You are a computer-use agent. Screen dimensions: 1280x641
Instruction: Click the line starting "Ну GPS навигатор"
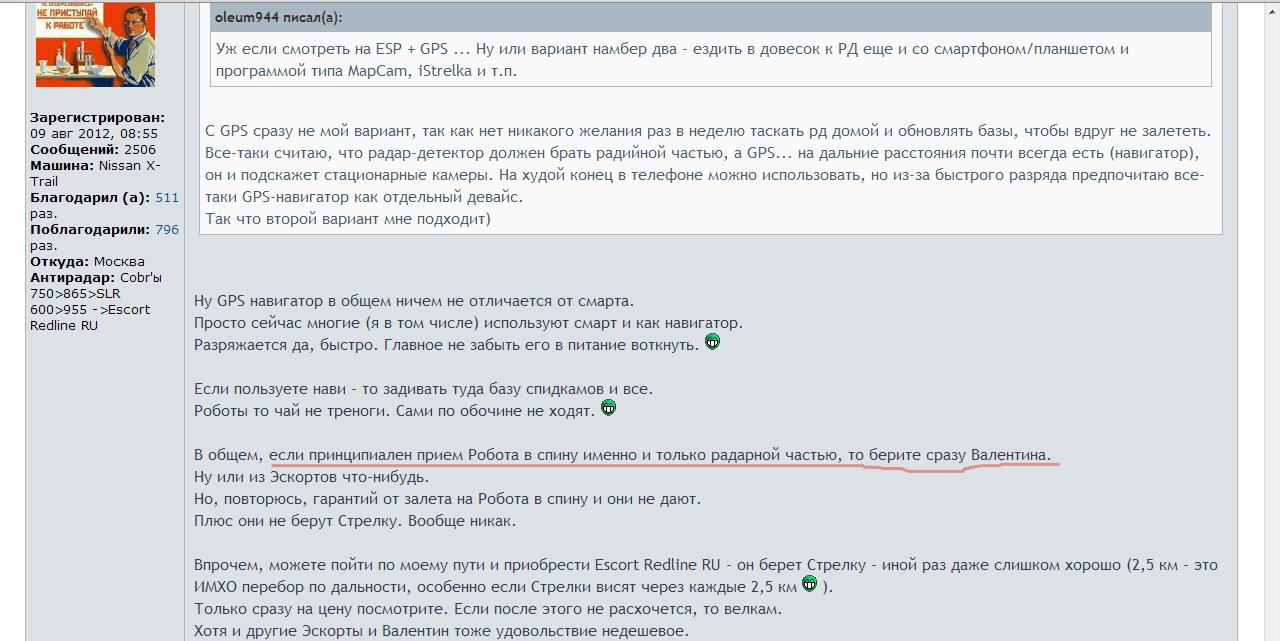click(414, 301)
